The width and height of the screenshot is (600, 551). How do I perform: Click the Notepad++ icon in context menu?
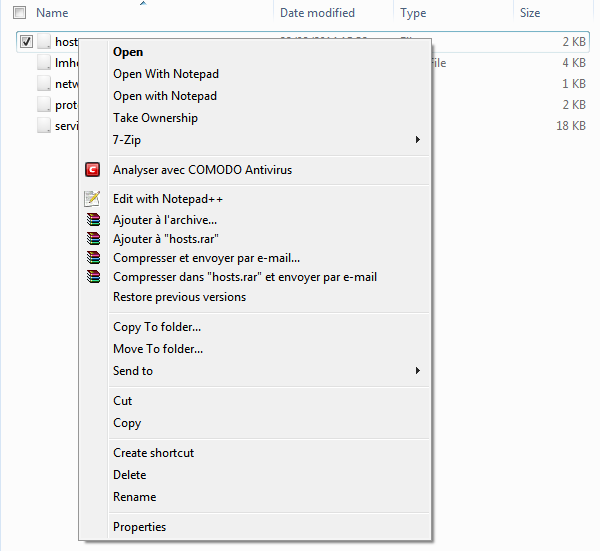click(92, 199)
